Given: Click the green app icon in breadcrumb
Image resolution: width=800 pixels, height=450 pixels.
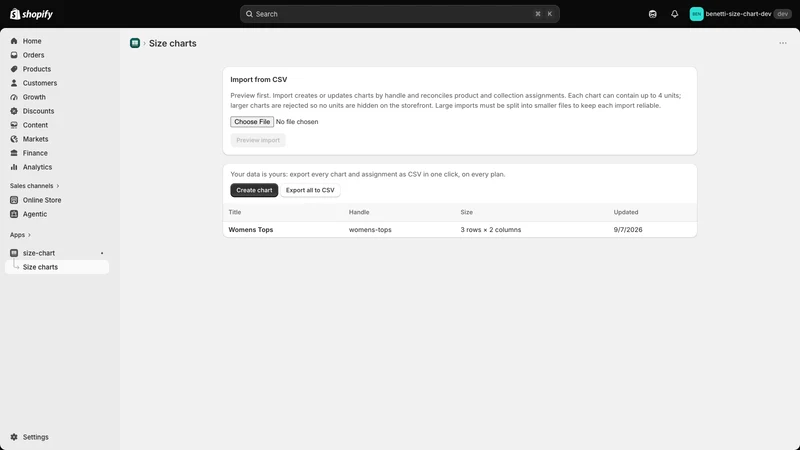Looking at the screenshot, I should pyautogui.click(x=135, y=43).
